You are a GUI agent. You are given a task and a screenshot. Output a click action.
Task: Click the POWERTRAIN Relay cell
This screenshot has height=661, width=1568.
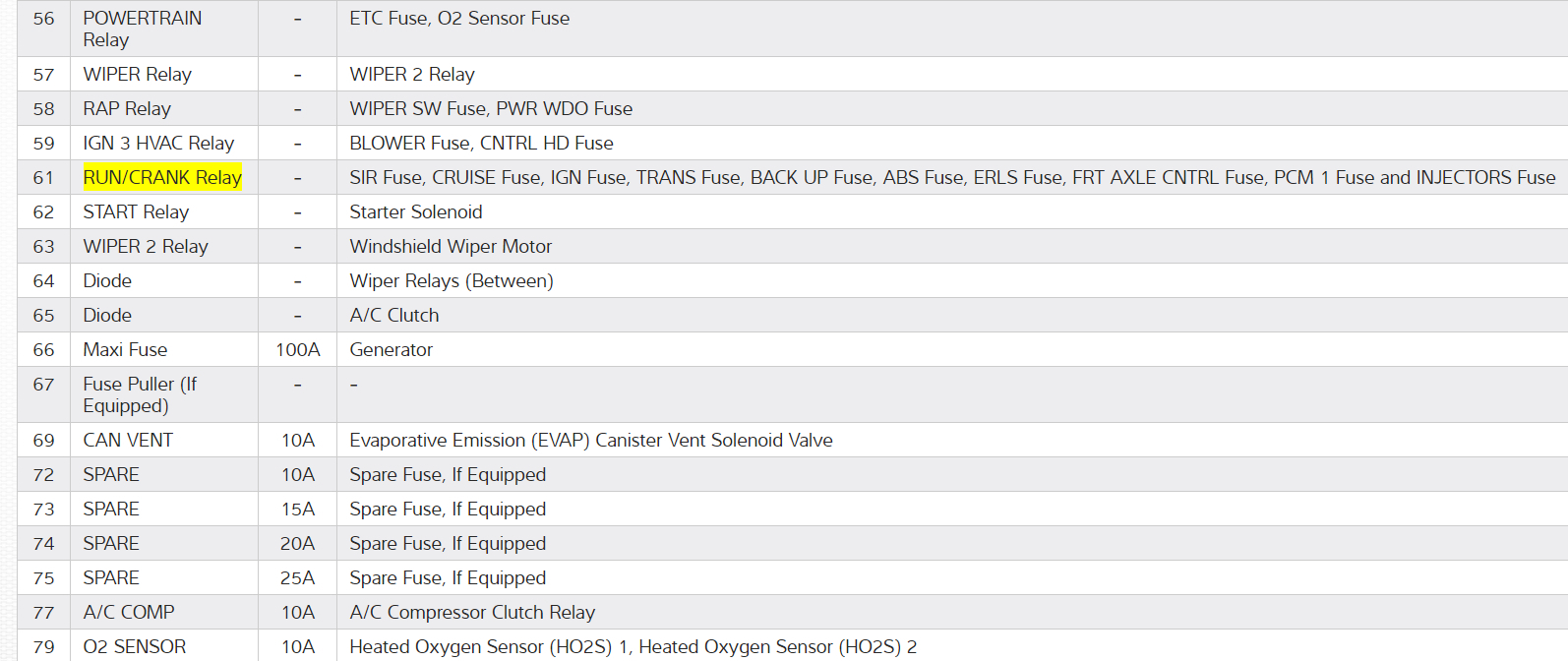coord(142,29)
